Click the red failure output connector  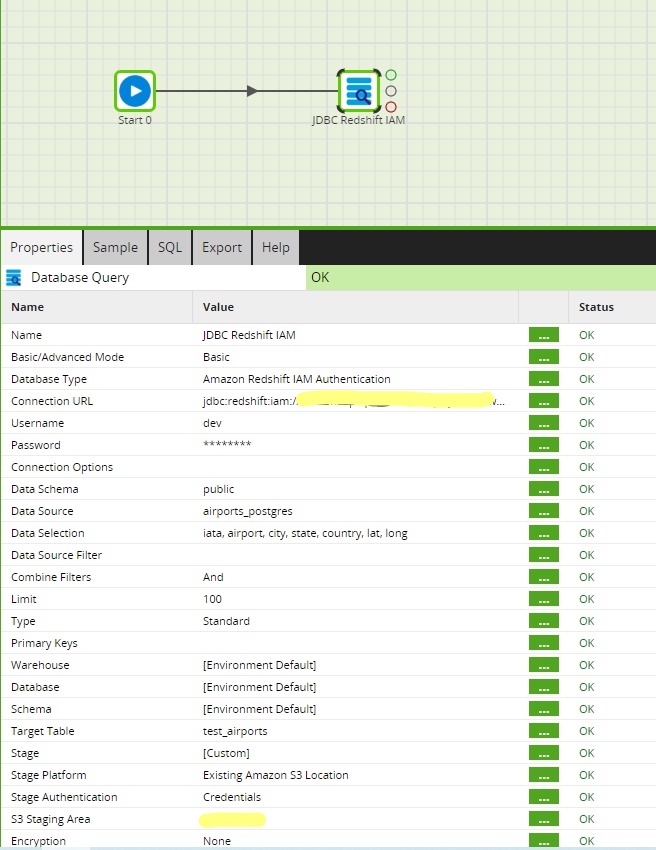coord(391,107)
